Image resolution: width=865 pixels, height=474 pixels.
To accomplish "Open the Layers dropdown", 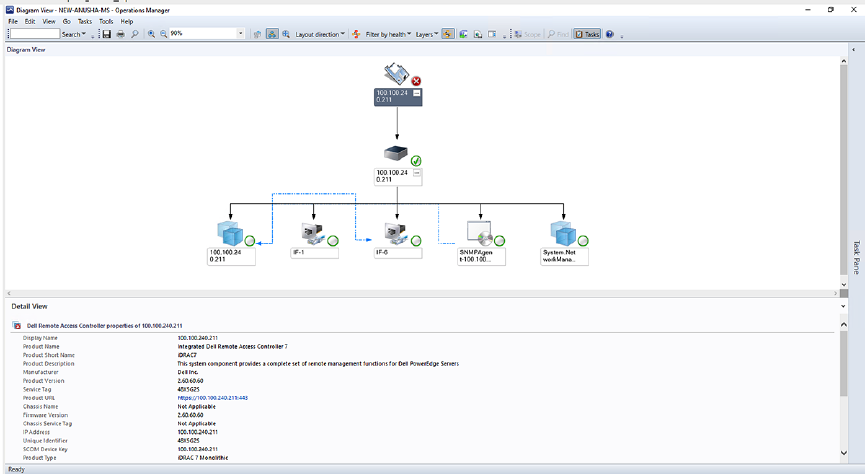I will (427, 34).
